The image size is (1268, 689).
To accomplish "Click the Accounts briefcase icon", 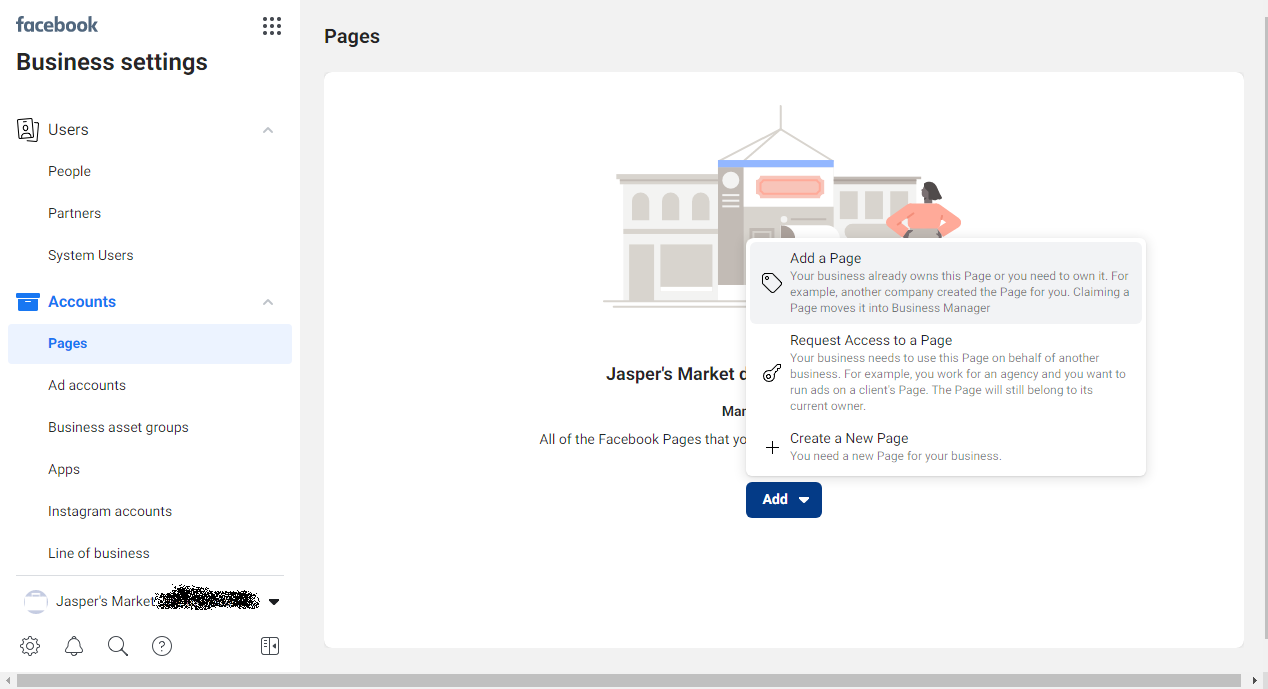I will click(x=28, y=302).
